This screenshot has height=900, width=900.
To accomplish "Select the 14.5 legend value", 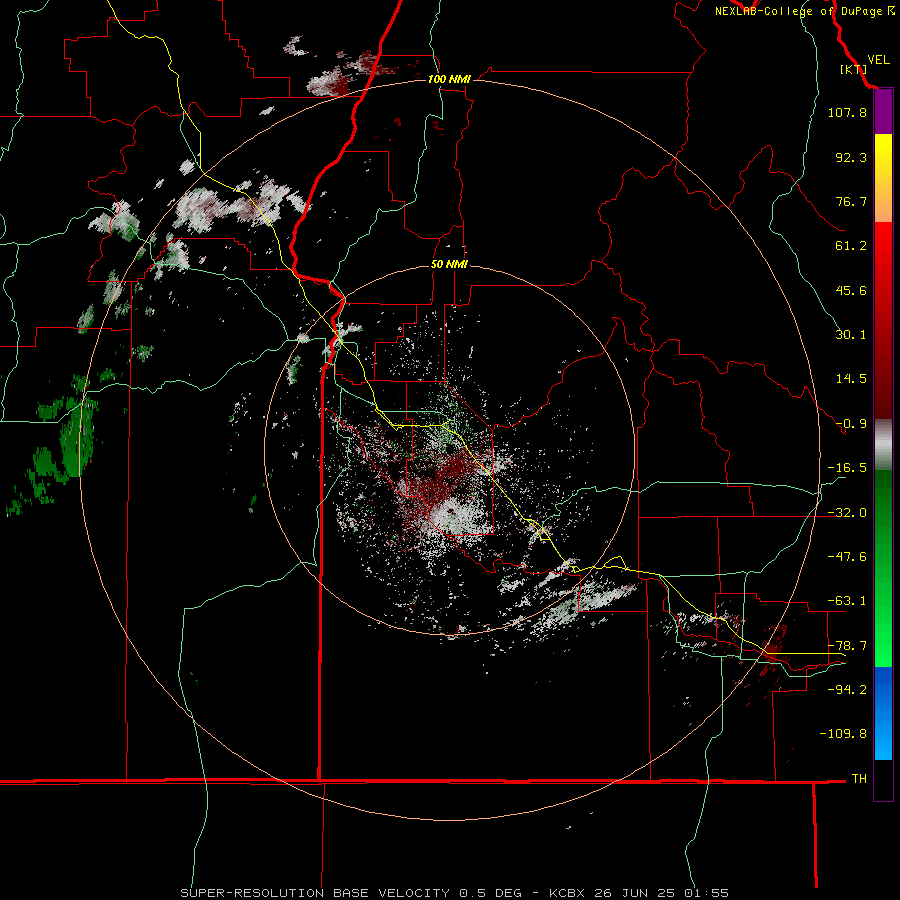I will click(x=851, y=379).
